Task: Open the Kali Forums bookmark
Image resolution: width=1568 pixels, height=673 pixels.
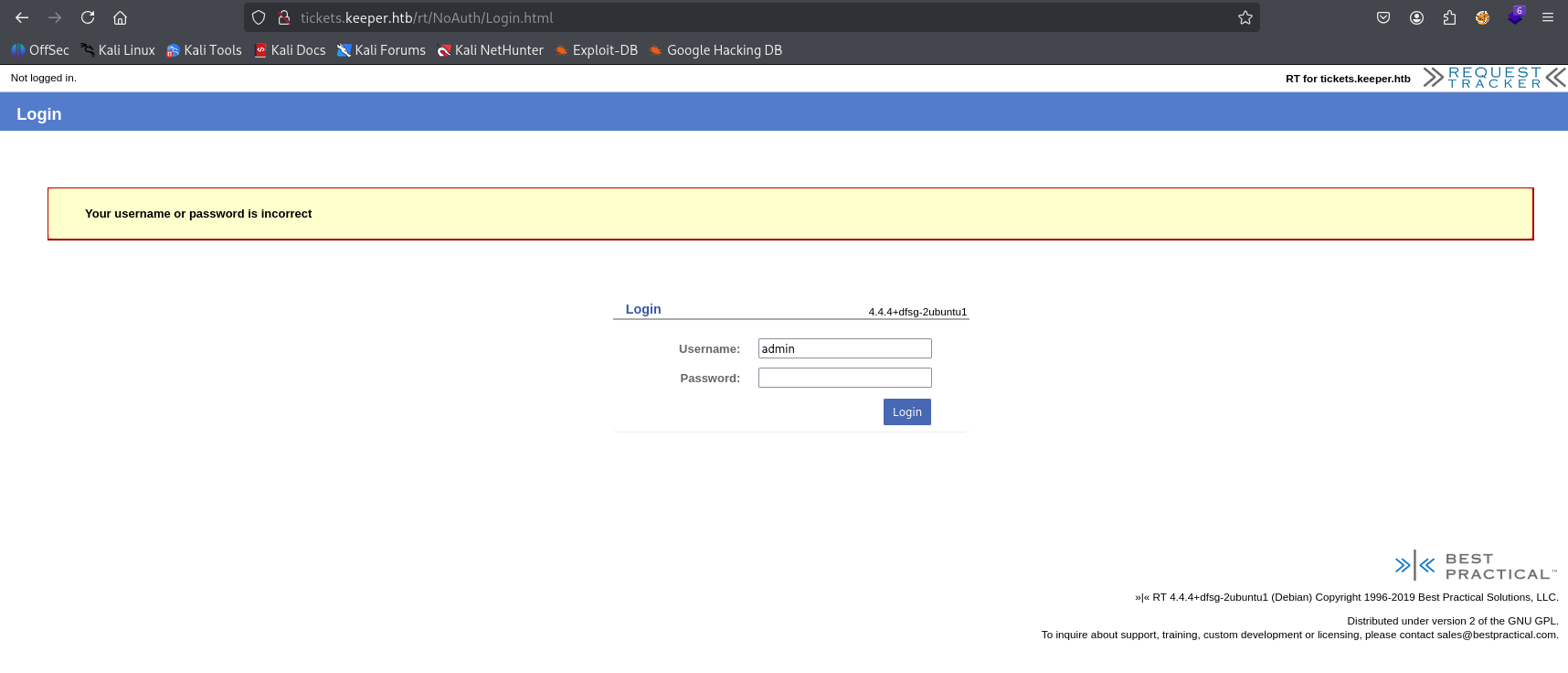Action: 381,50
